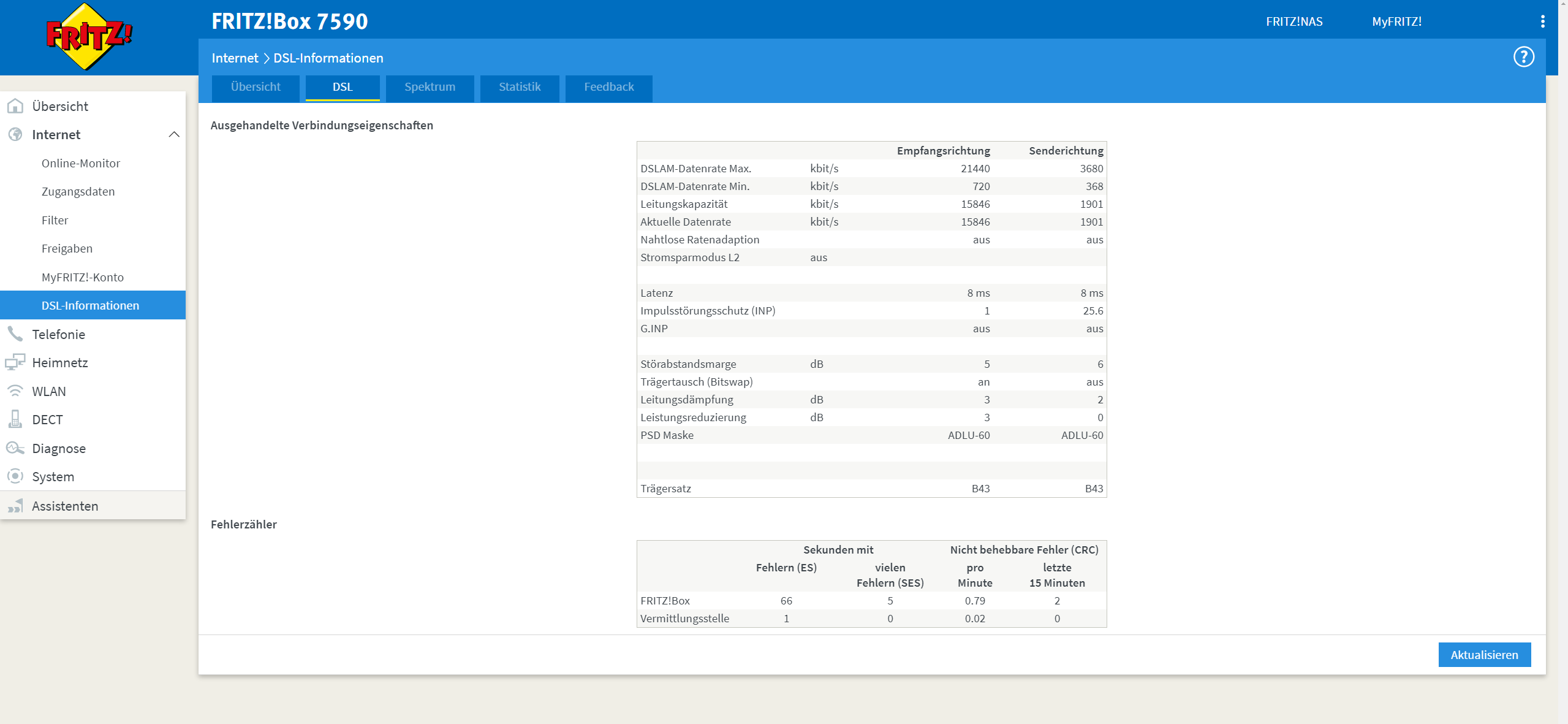
Task: Click the Impulsstörungsschutz (INP) label
Action: click(x=708, y=311)
